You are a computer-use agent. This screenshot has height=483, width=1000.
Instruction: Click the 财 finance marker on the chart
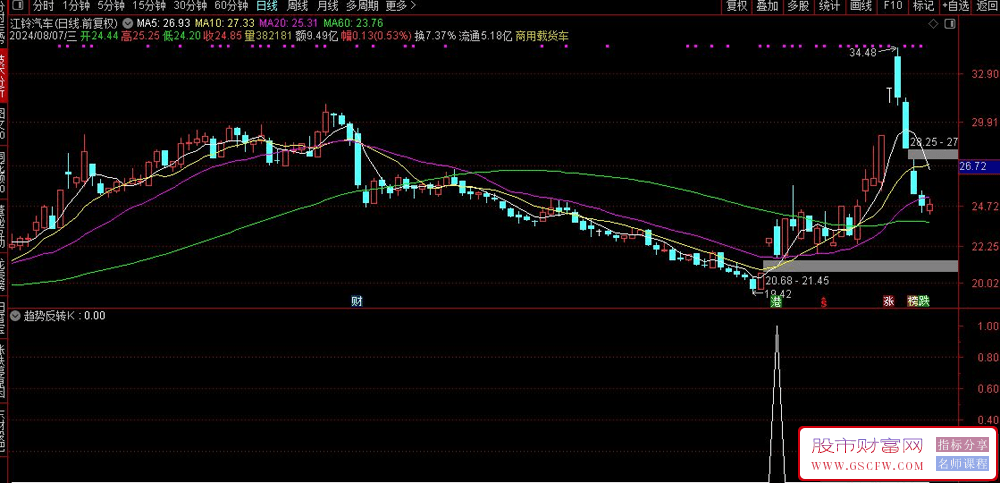357,301
